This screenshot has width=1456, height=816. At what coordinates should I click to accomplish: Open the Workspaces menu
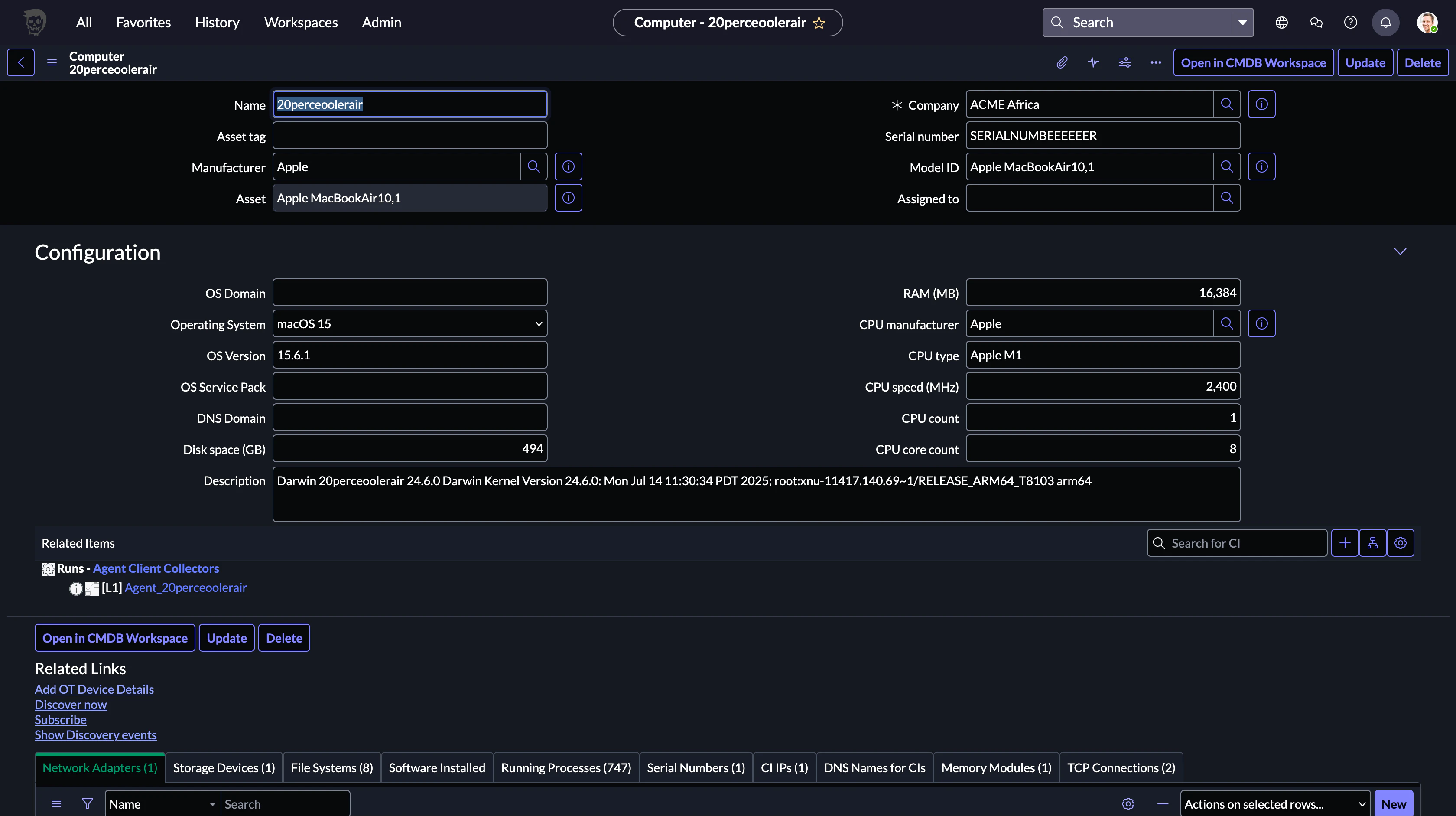tap(301, 23)
